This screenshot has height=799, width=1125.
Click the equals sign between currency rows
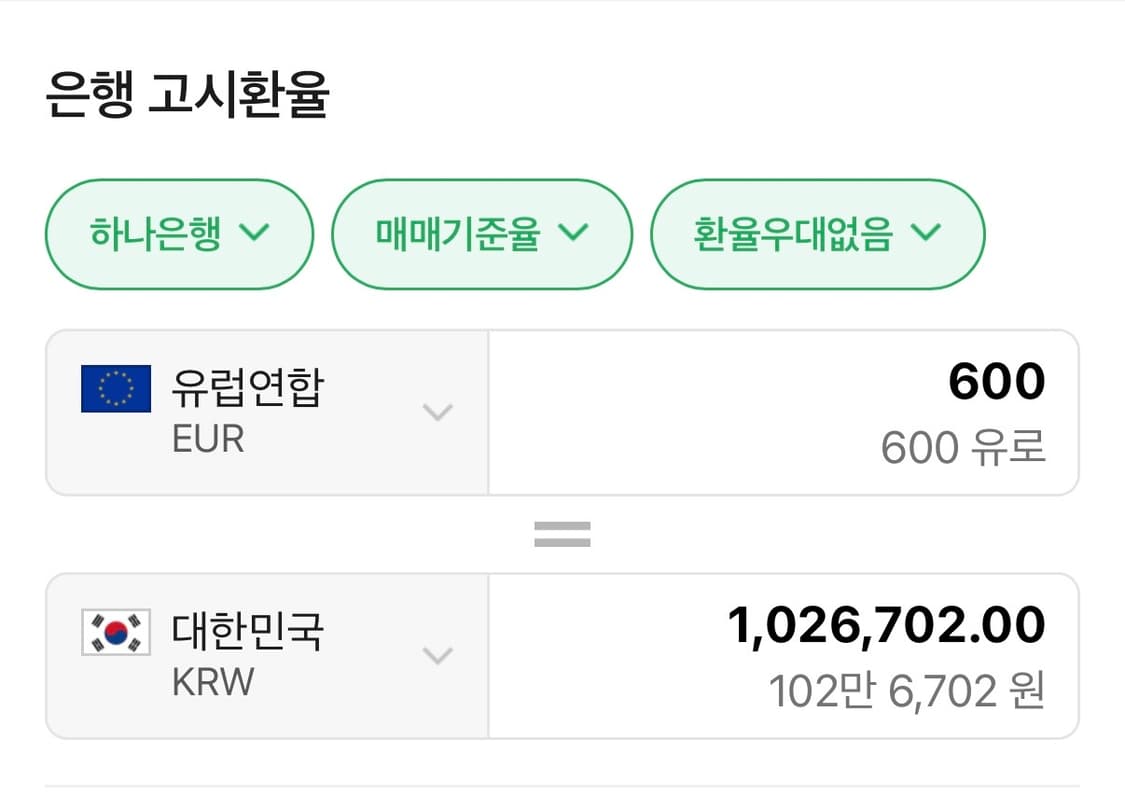point(562,532)
